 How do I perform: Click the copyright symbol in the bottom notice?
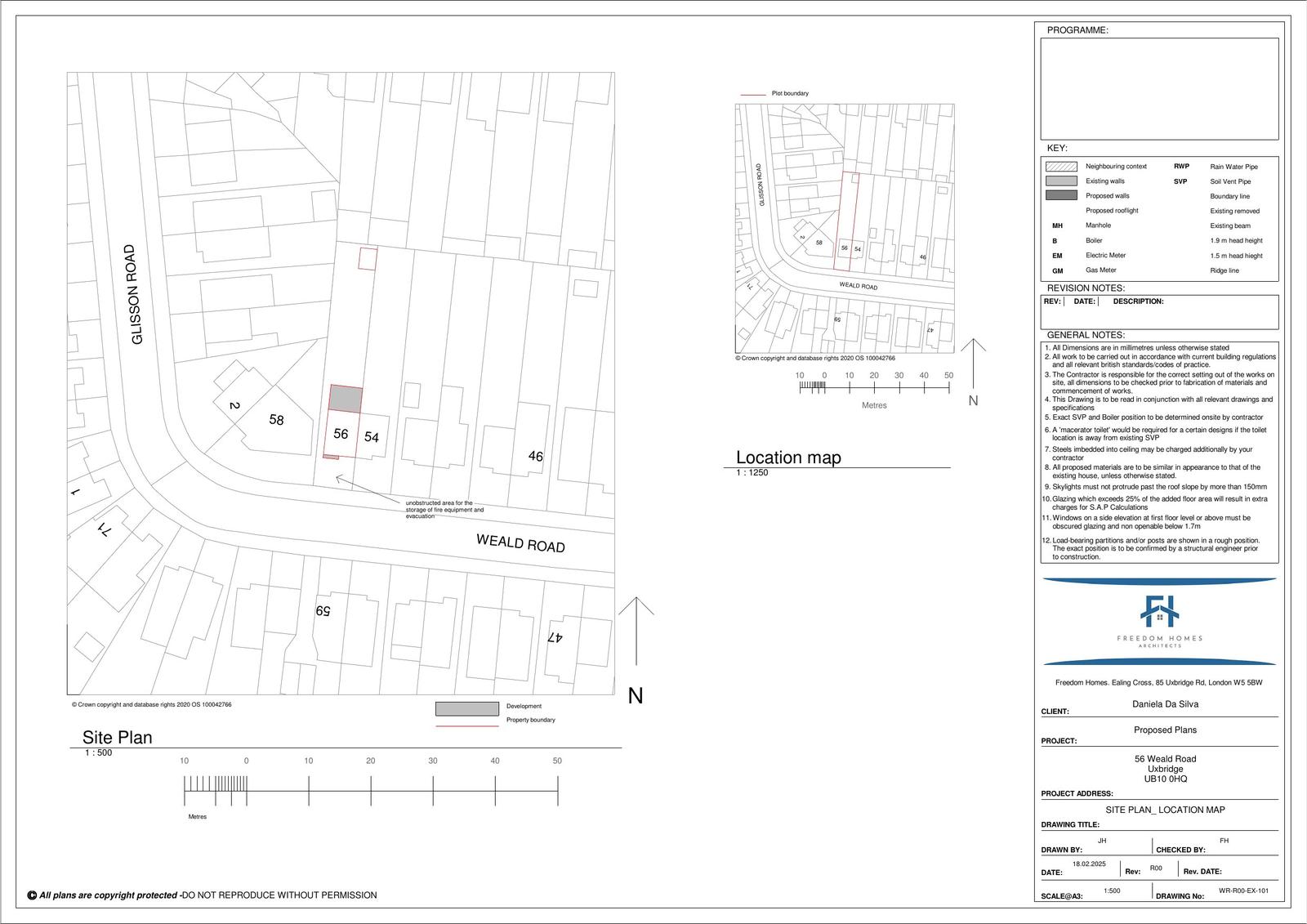pos(32,895)
